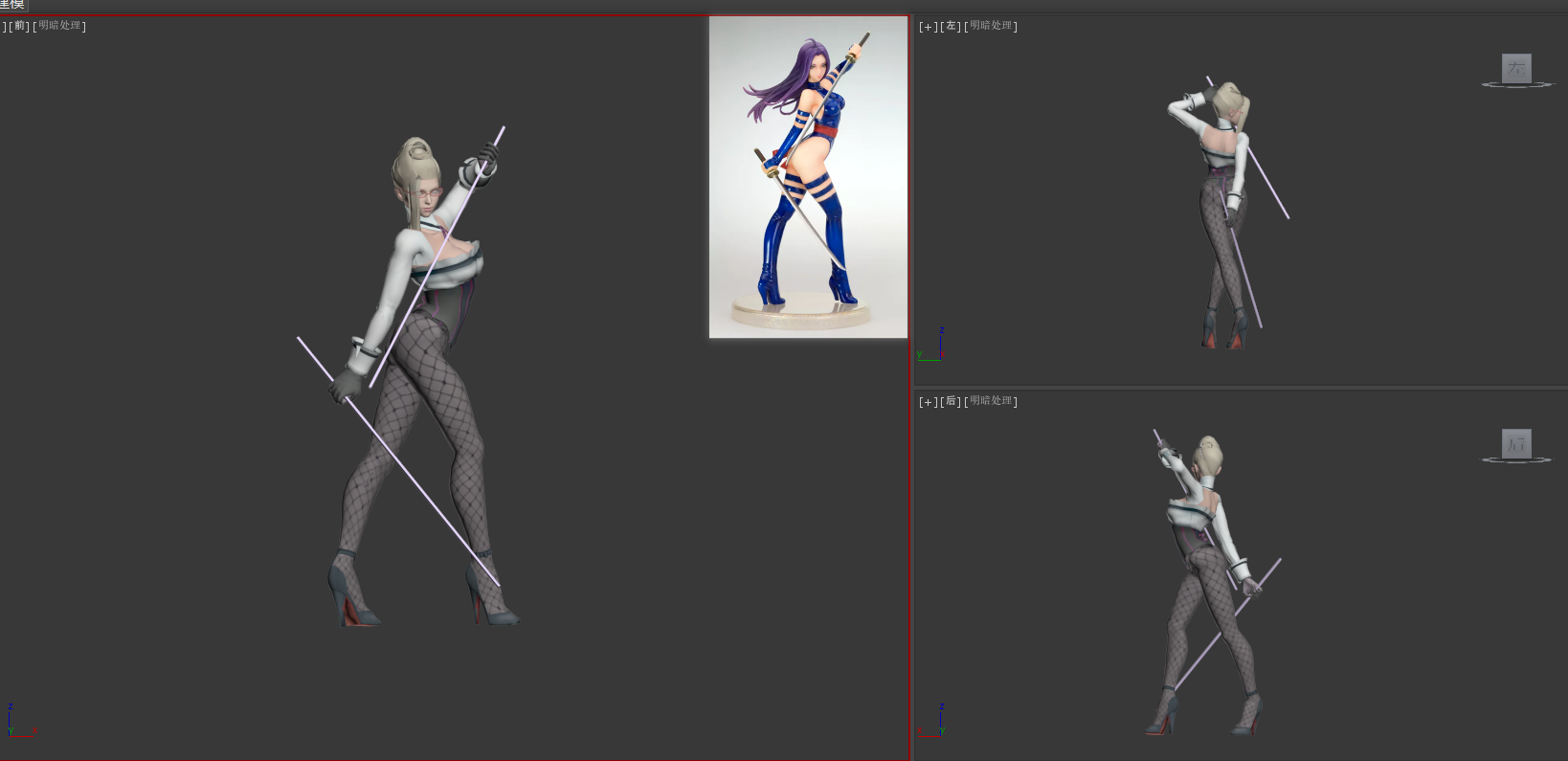The height and width of the screenshot is (761, 1568).
Task: Click the [+] menu in the 左 viewport
Action: 927,27
